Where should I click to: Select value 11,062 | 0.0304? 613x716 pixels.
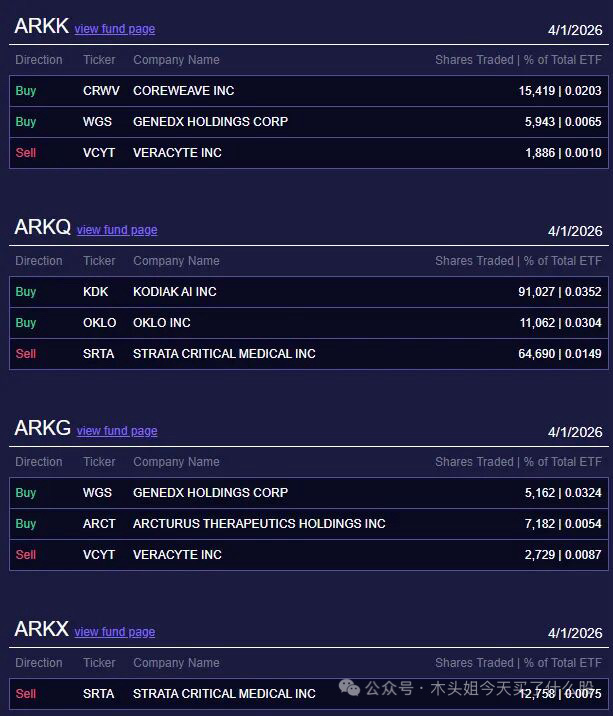click(x=560, y=323)
